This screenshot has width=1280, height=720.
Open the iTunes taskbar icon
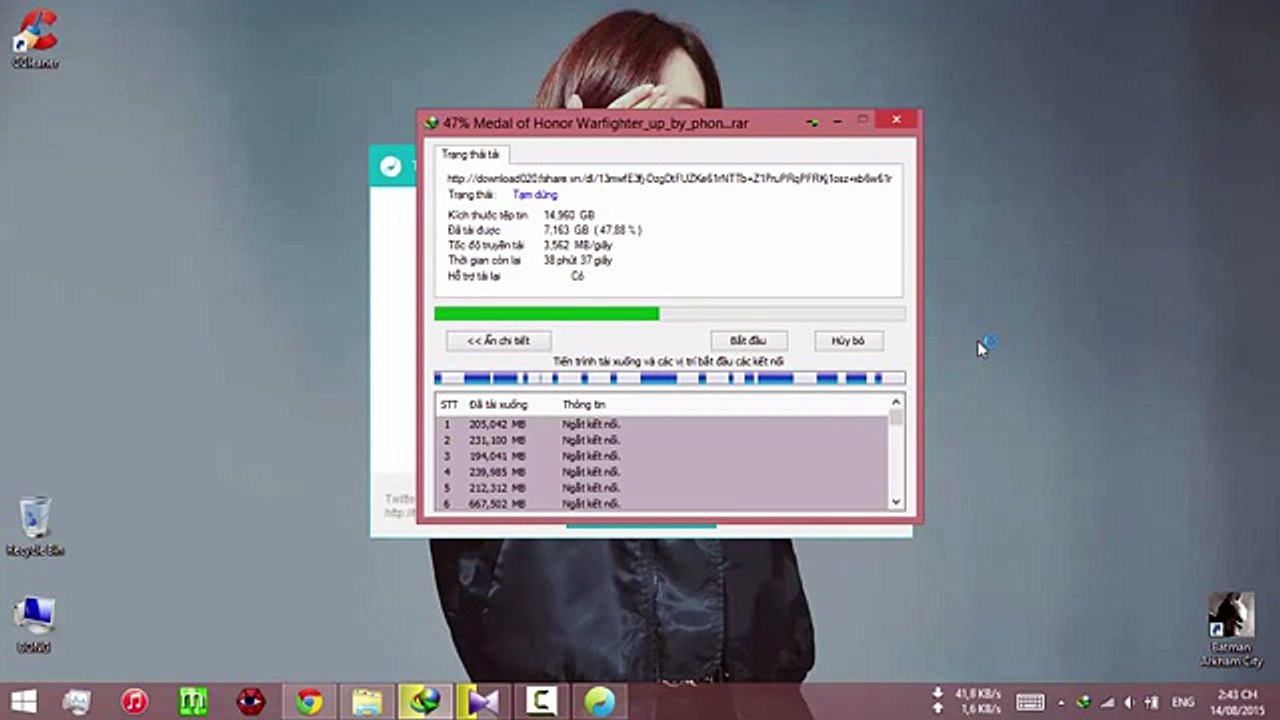pyautogui.click(x=135, y=701)
